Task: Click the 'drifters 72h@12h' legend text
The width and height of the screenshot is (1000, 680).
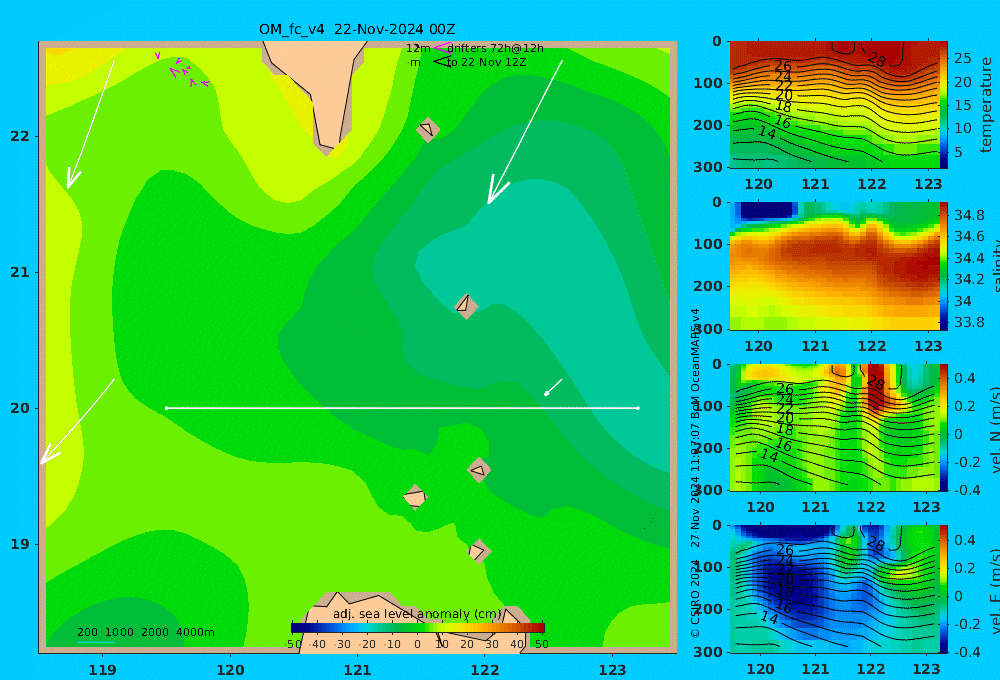Action: pos(496,48)
